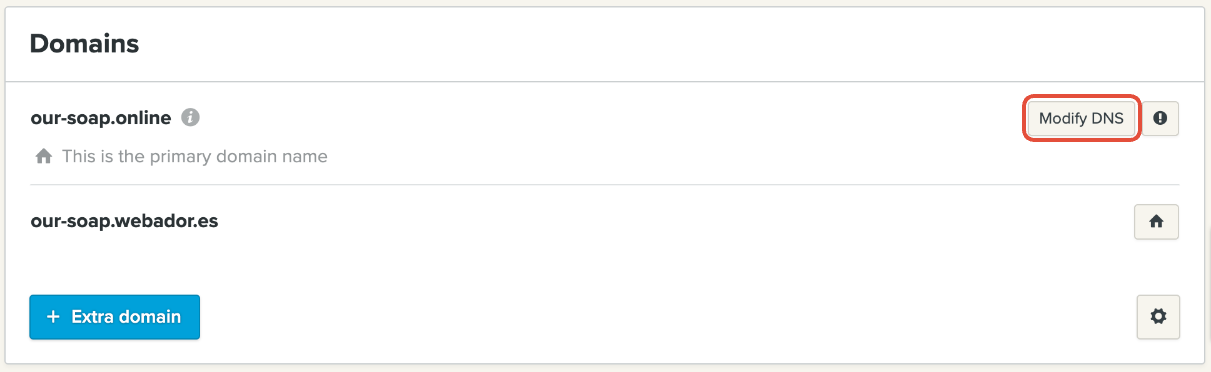Click the Domains heading

point(84,44)
